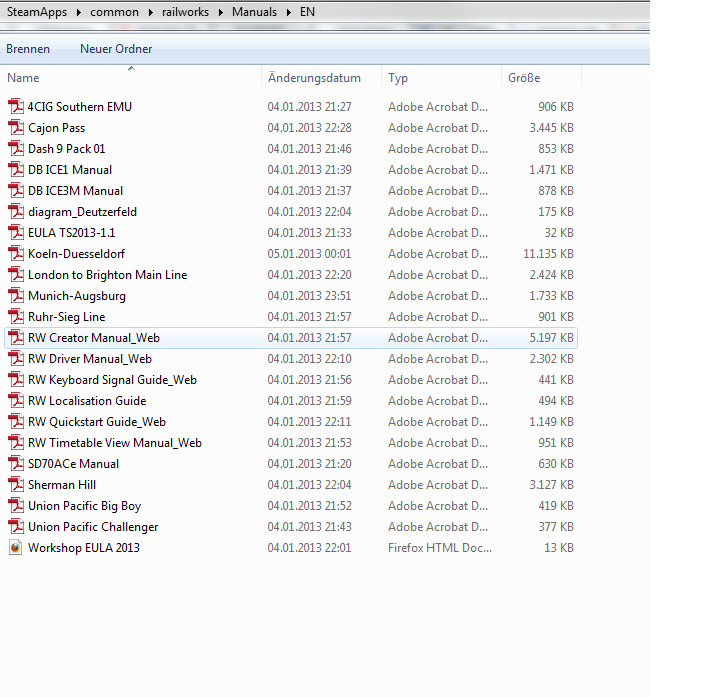
Task: Select file name Workshop EULA 2013
Action: point(84,548)
